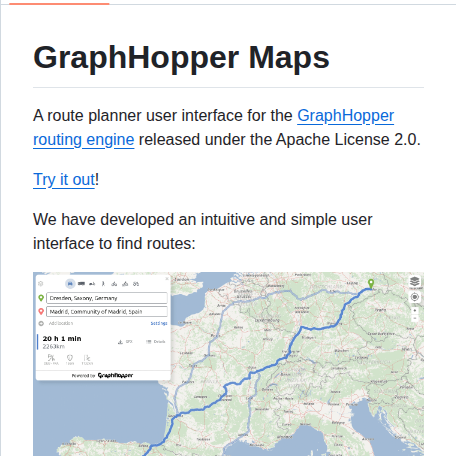Zoom in with the map plus button
456x456 pixels.
pyautogui.click(x=415, y=310)
